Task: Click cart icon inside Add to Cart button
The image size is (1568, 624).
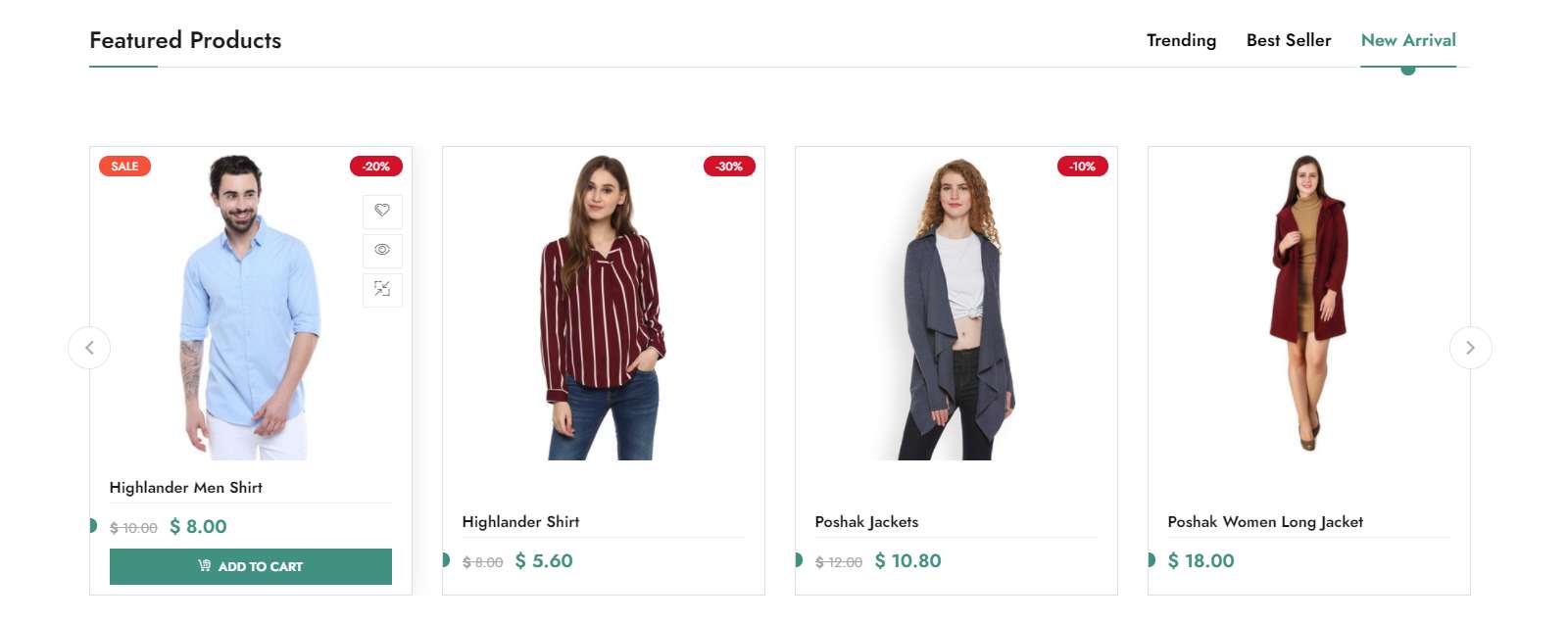Action: (205, 565)
